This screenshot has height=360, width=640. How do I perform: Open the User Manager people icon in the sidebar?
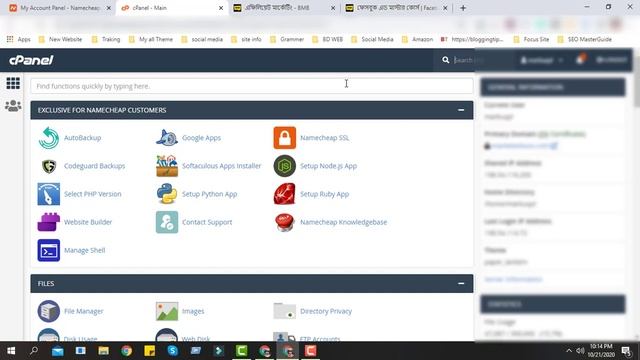click(13, 106)
